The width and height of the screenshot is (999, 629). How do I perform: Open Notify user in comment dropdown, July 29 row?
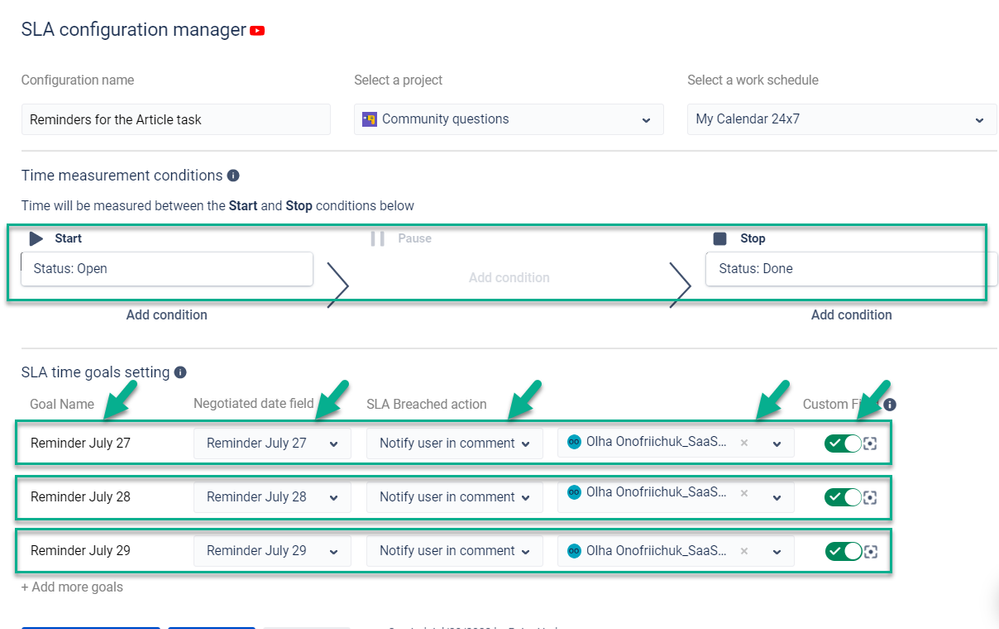coord(454,551)
